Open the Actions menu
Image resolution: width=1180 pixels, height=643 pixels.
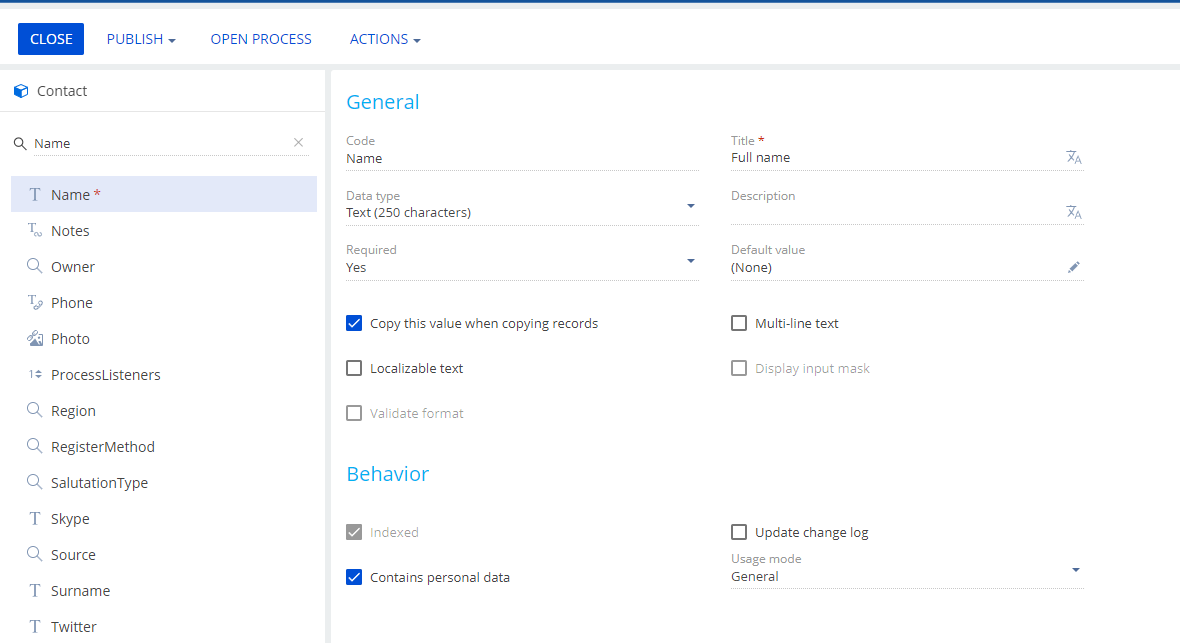coord(385,39)
